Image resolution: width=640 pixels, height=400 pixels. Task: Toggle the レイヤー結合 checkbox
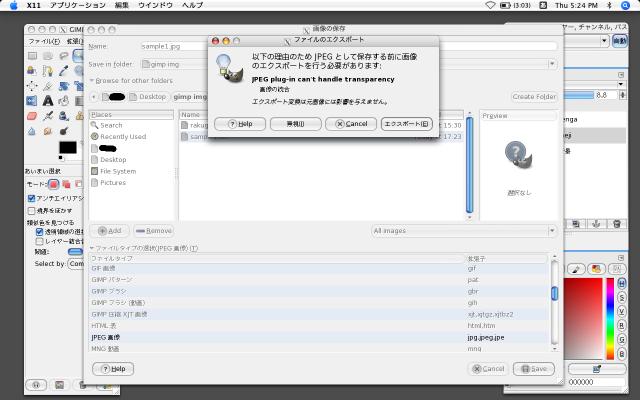[x=39, y=242]
